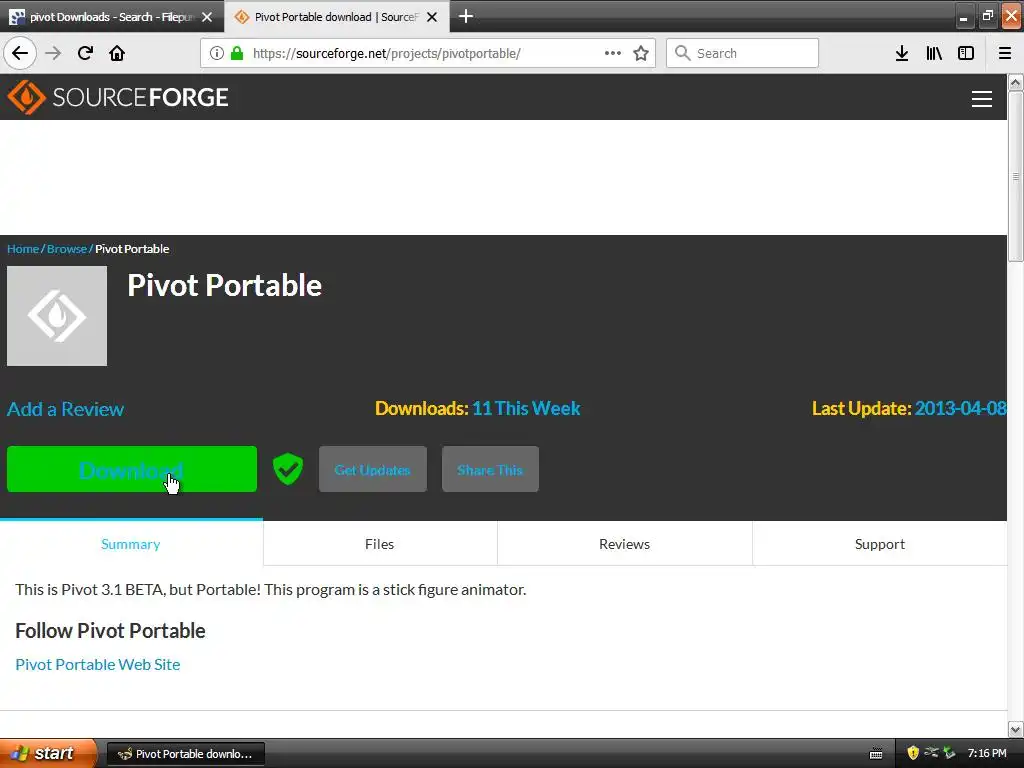Click the browser Search field
This screenshot has height=768, width=1024.
point(742,53)
